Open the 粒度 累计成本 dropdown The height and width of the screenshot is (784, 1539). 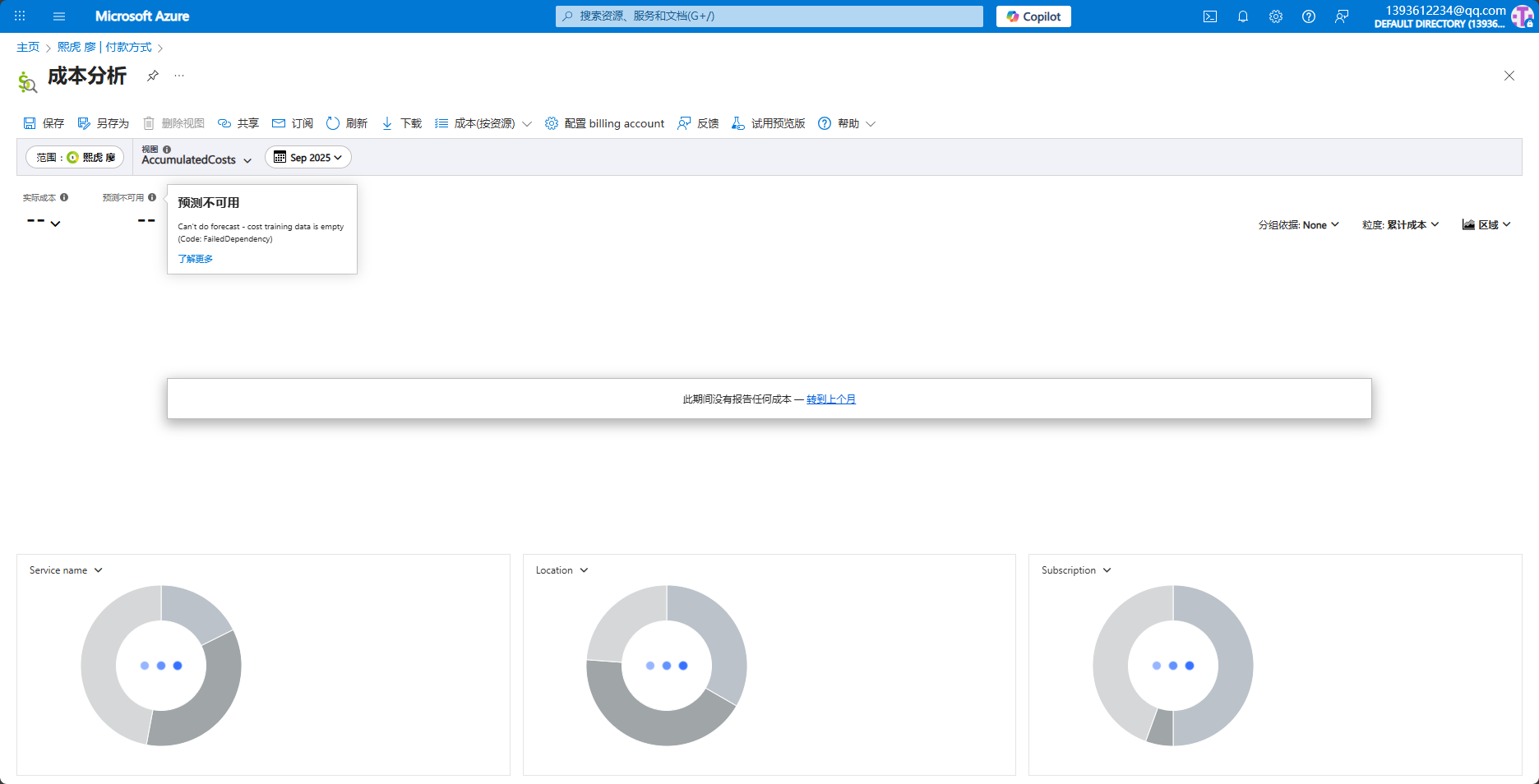[x=1401, y=225]
